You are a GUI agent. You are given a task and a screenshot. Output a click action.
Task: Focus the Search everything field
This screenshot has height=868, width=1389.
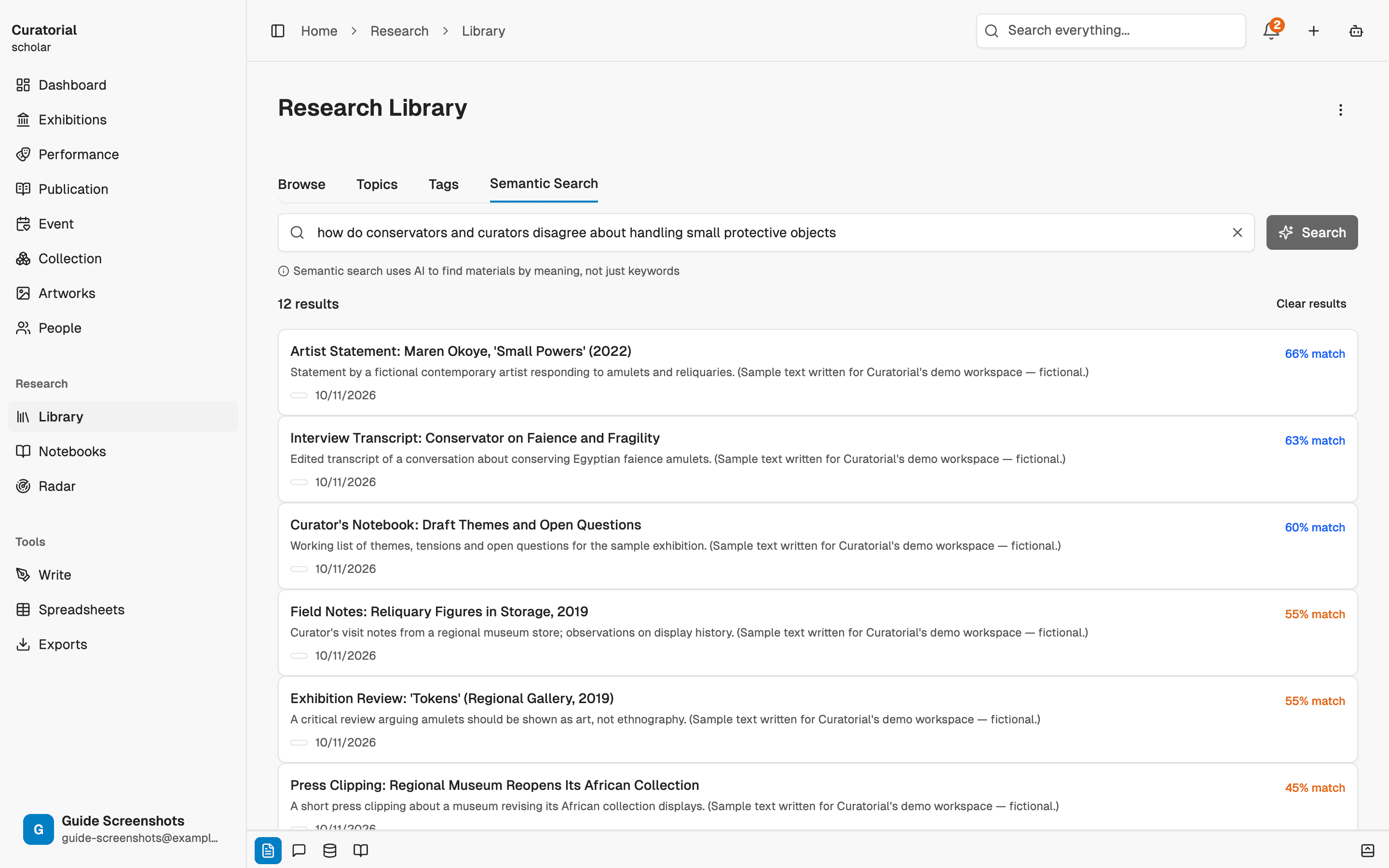(1111, 31)
